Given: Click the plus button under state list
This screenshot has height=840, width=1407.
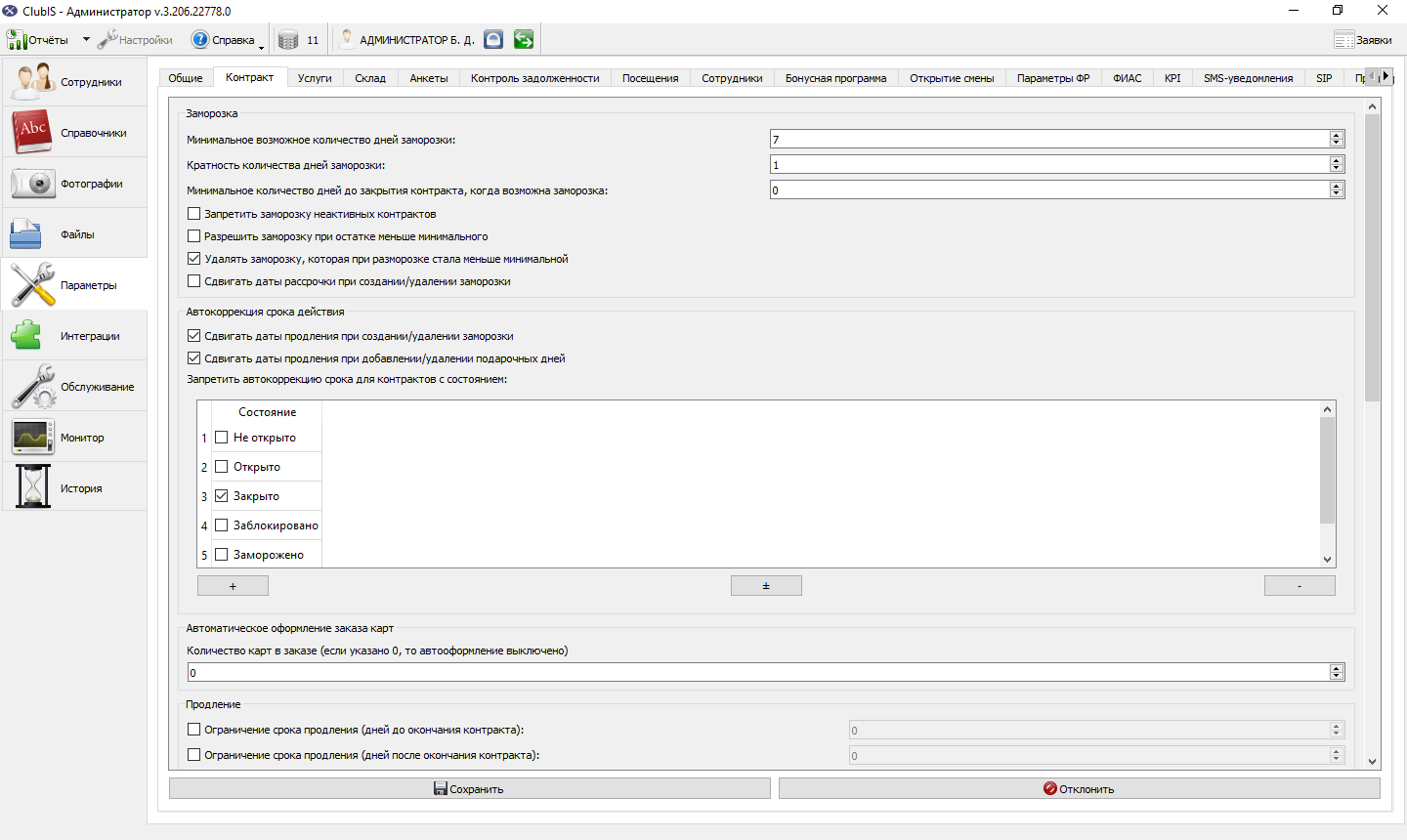Looking at the screenshot, I should (x=233, y=585).
